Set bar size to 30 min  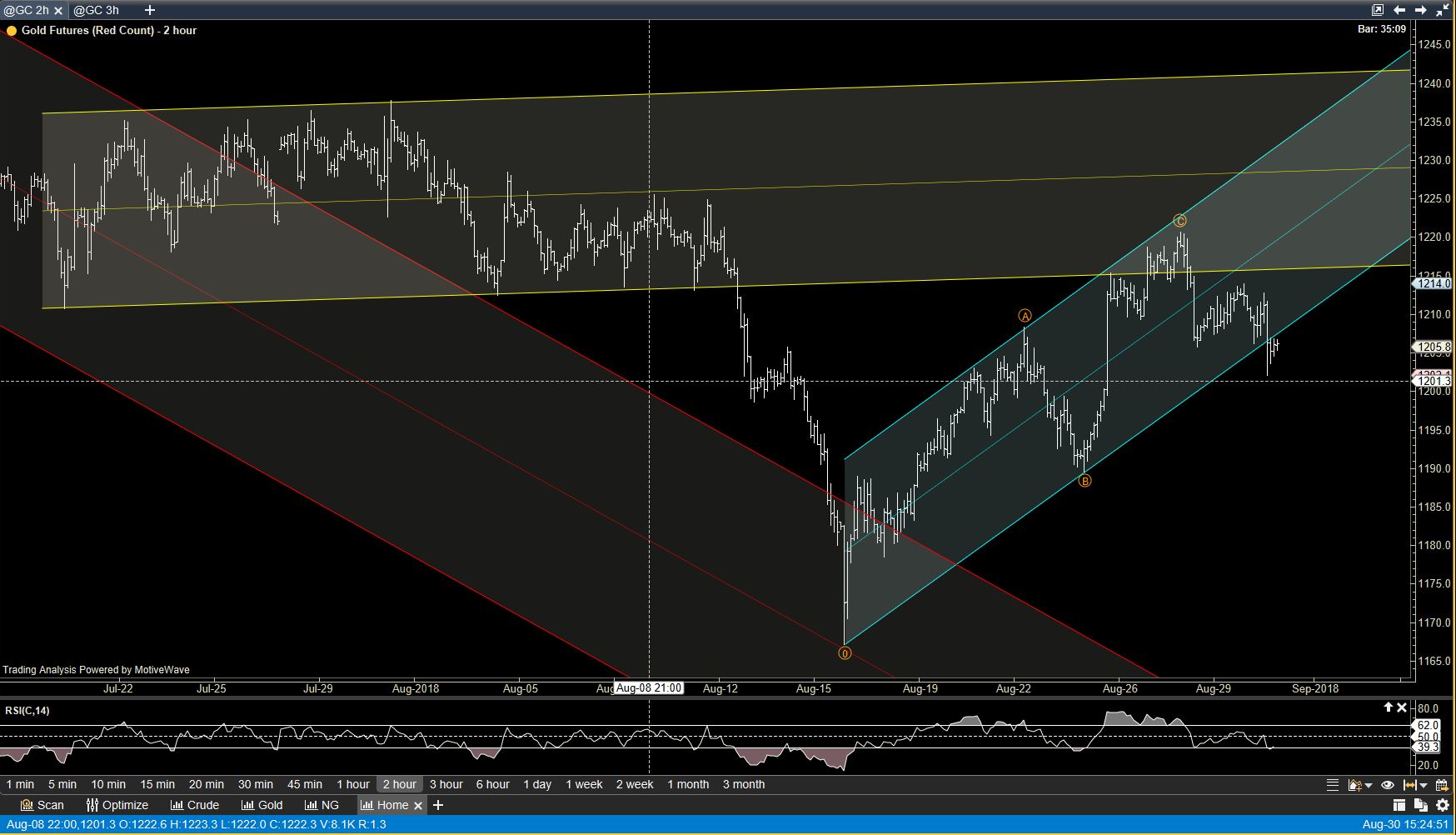(256, 784)
